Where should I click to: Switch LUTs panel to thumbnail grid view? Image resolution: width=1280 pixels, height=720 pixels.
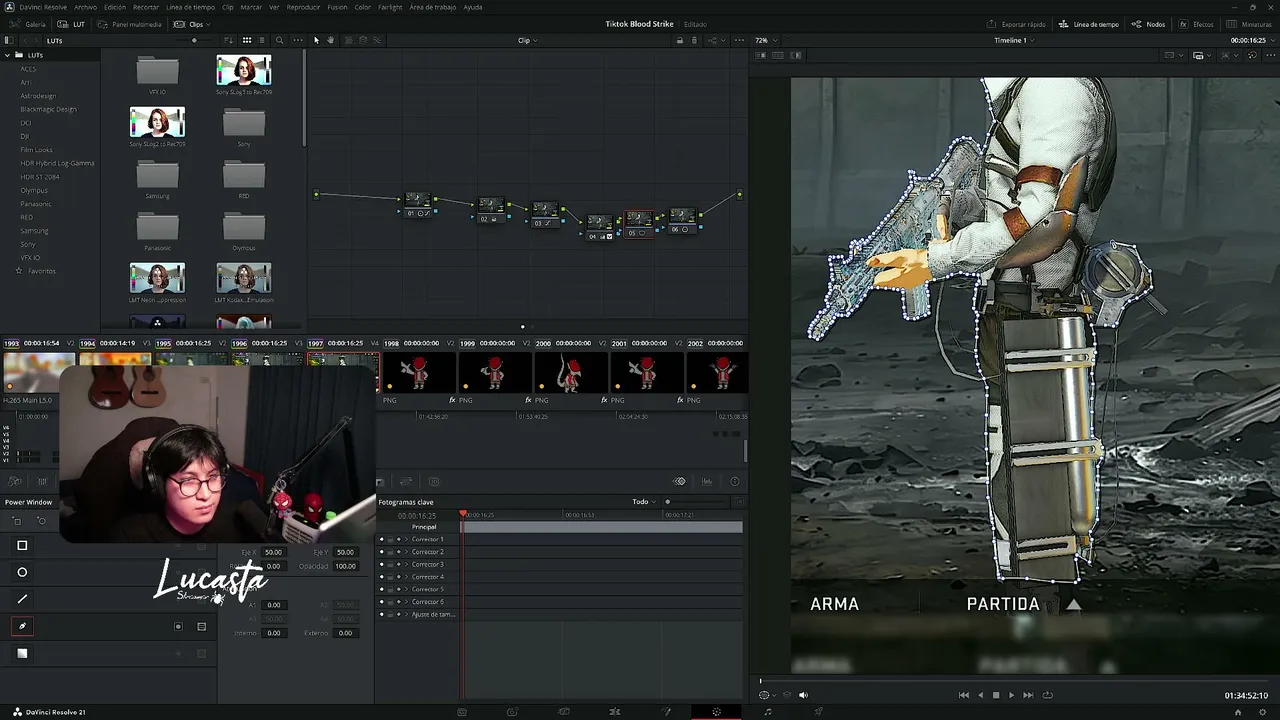tap(246, 40)
